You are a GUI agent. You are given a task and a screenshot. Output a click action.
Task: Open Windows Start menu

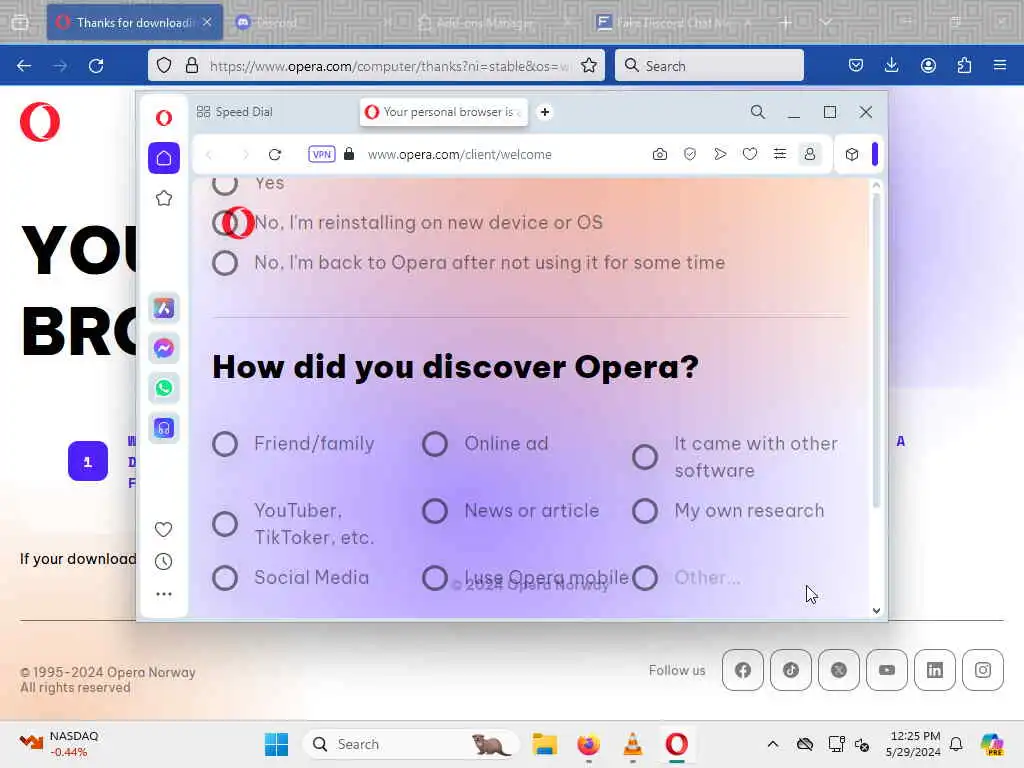pos(276,744)
